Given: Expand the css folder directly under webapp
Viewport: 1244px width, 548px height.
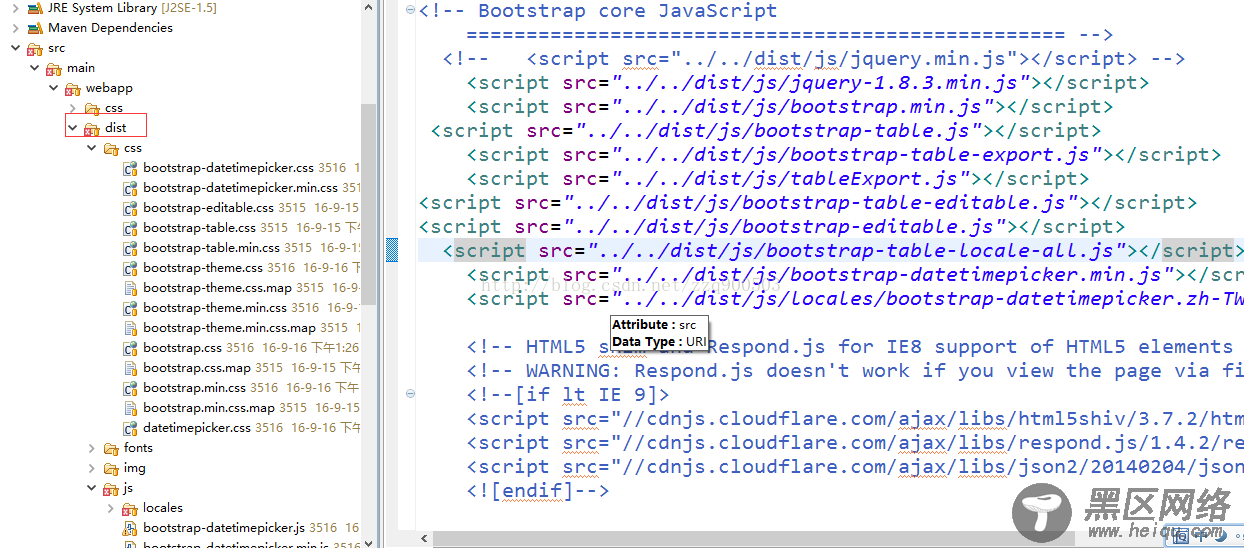Looking at the screenshot, I should click(72, 108).
